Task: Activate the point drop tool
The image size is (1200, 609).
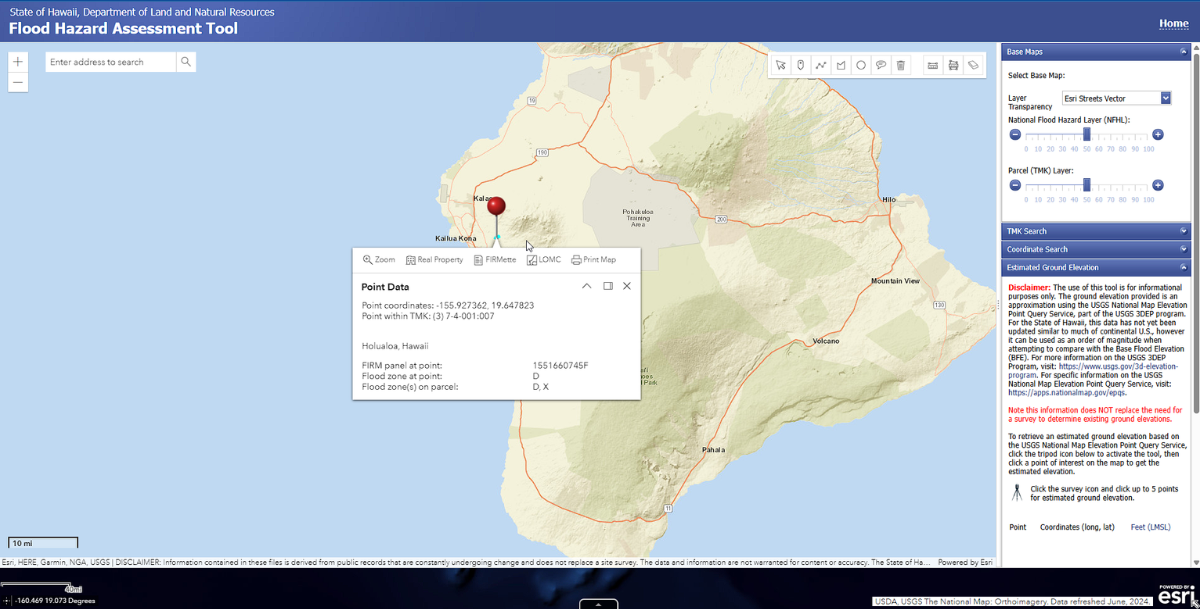Action: click(800, 64)
